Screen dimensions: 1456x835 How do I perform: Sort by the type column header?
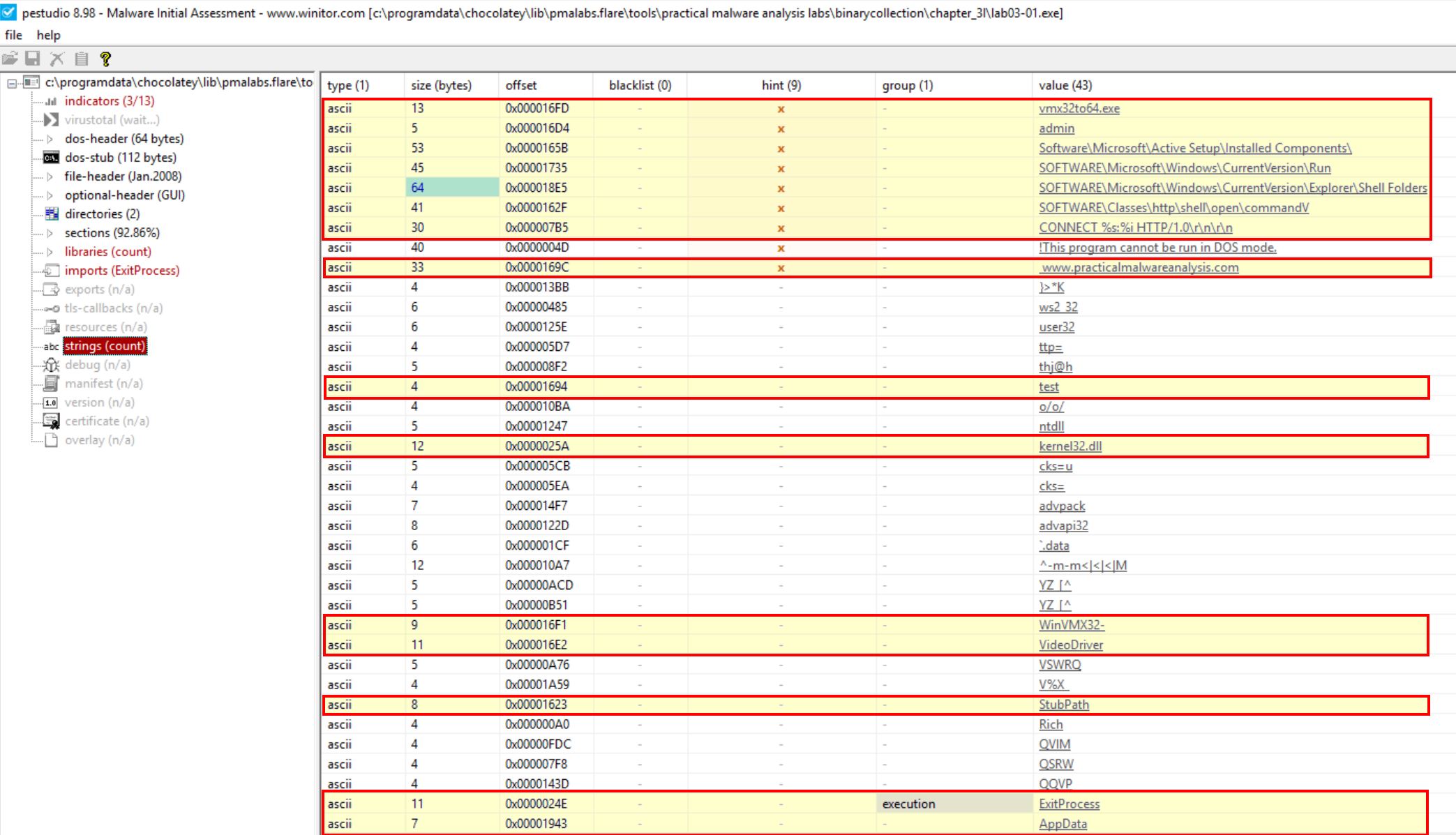tap(363, 85)
